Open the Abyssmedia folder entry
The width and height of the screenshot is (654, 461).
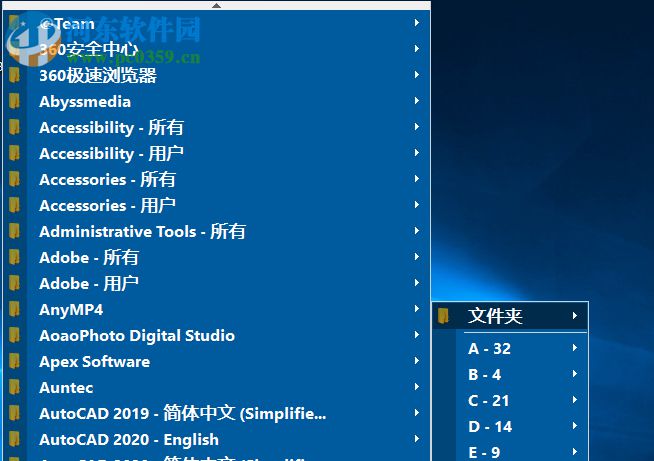(x=217, y=101)
